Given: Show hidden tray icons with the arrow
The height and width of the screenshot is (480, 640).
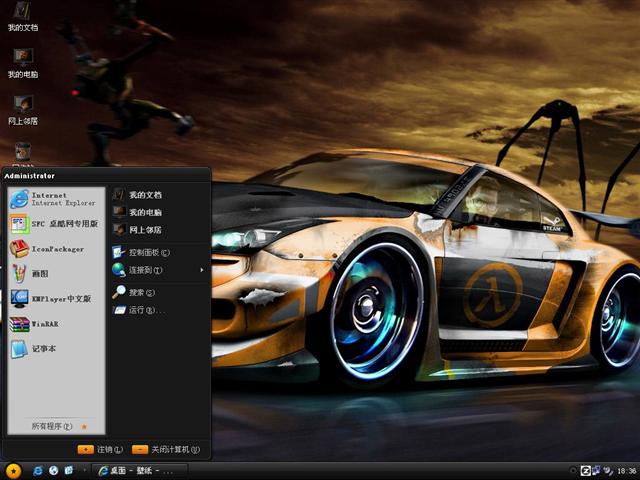Looking at the screenshot, I should click(573, 470).
